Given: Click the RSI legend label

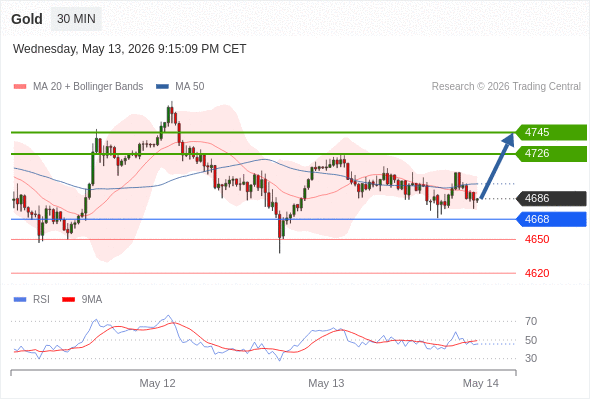Looking at the screenshot, I should 41,300.
